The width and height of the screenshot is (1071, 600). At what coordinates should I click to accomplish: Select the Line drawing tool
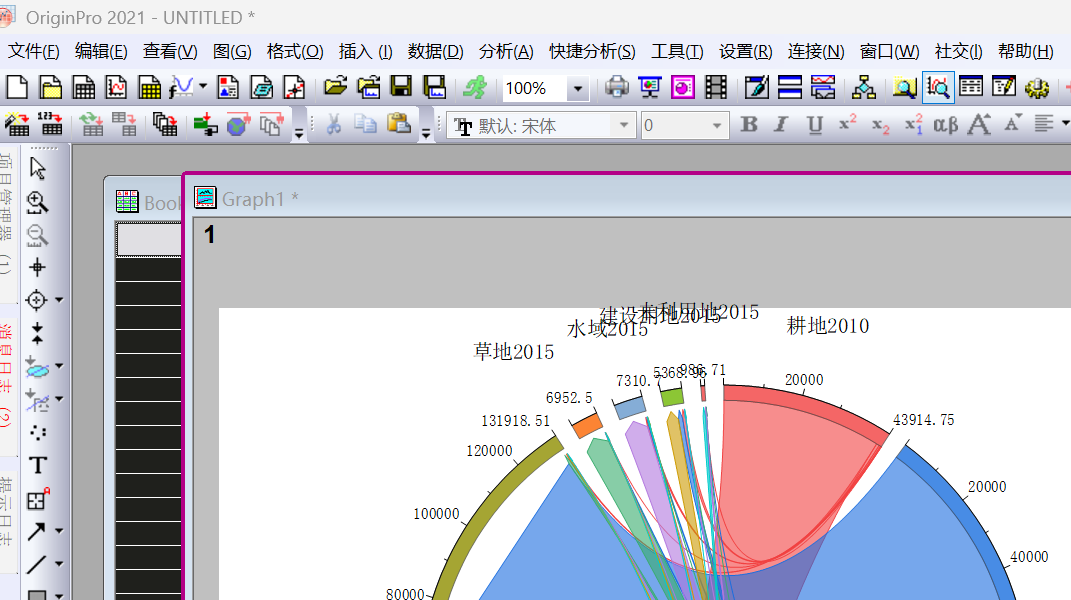point(36,564)
